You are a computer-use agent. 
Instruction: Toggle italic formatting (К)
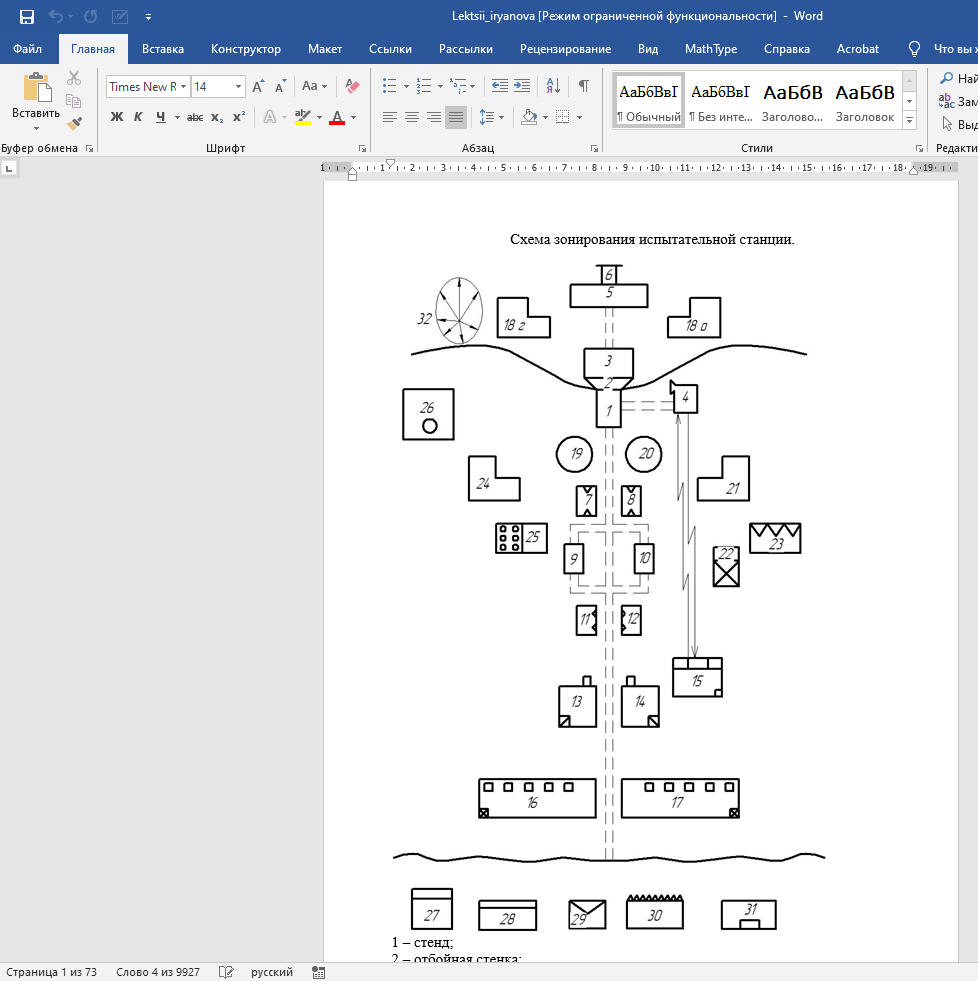click(138, 117)
